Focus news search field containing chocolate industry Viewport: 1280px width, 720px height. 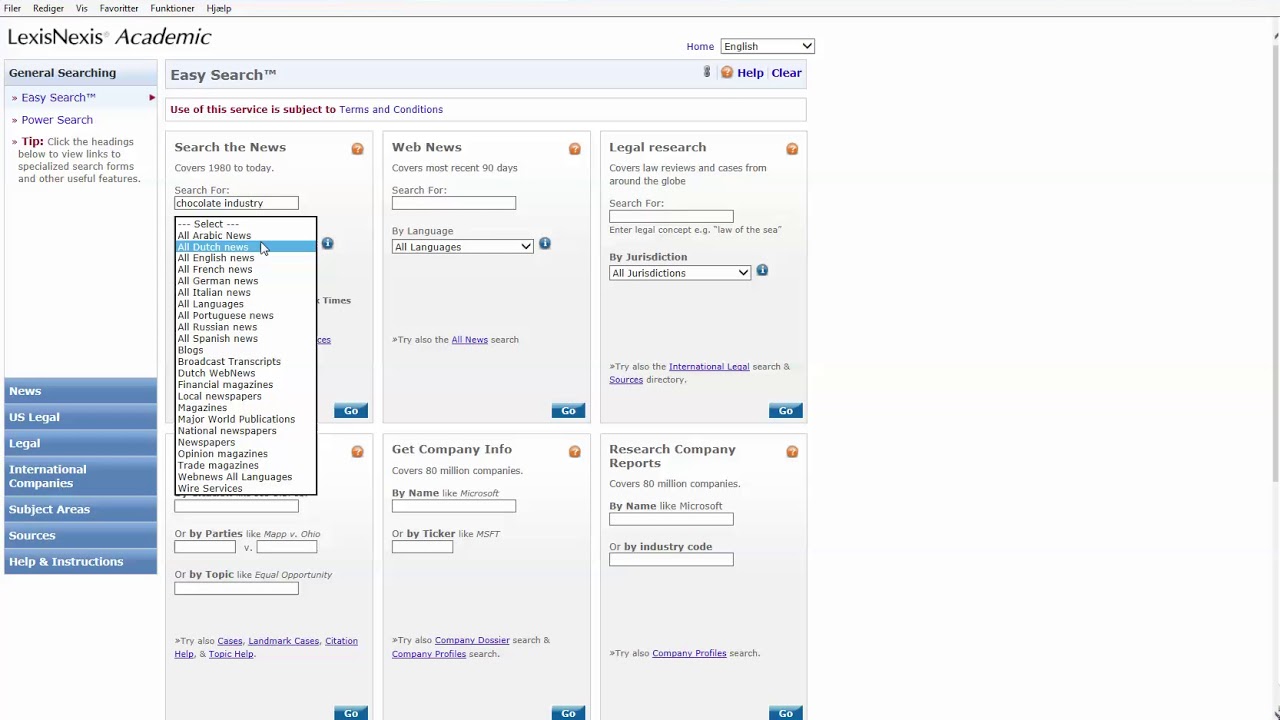(x=236, y=203)
